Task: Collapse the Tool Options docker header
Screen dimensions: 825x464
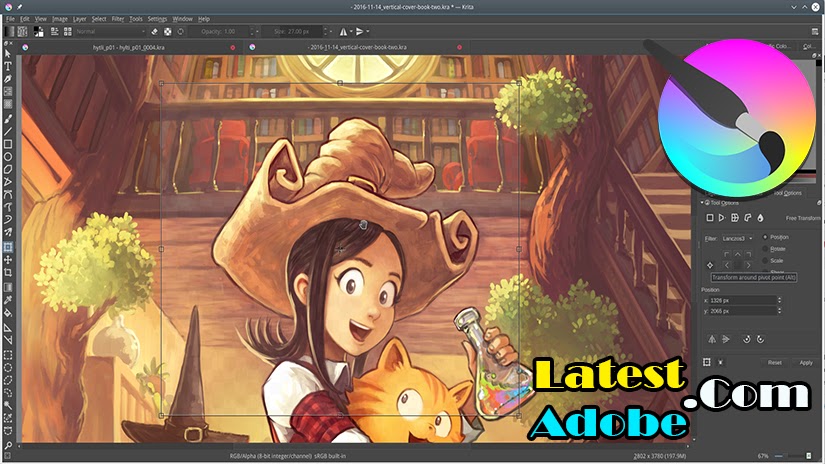Action: click(702, 203)
